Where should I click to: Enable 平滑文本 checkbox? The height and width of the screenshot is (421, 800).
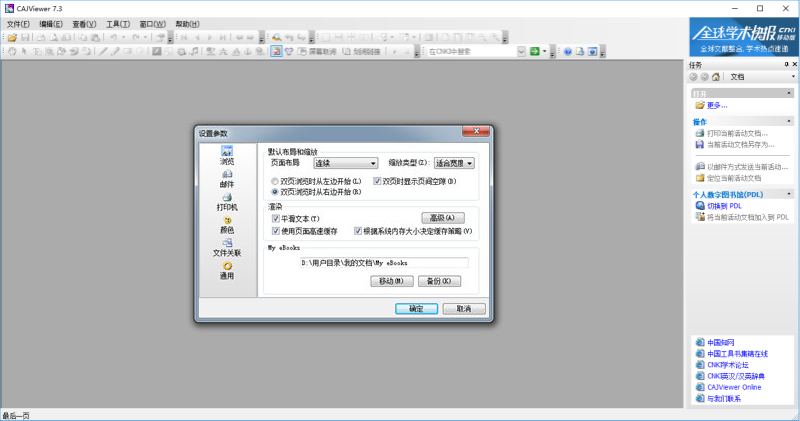276,218
